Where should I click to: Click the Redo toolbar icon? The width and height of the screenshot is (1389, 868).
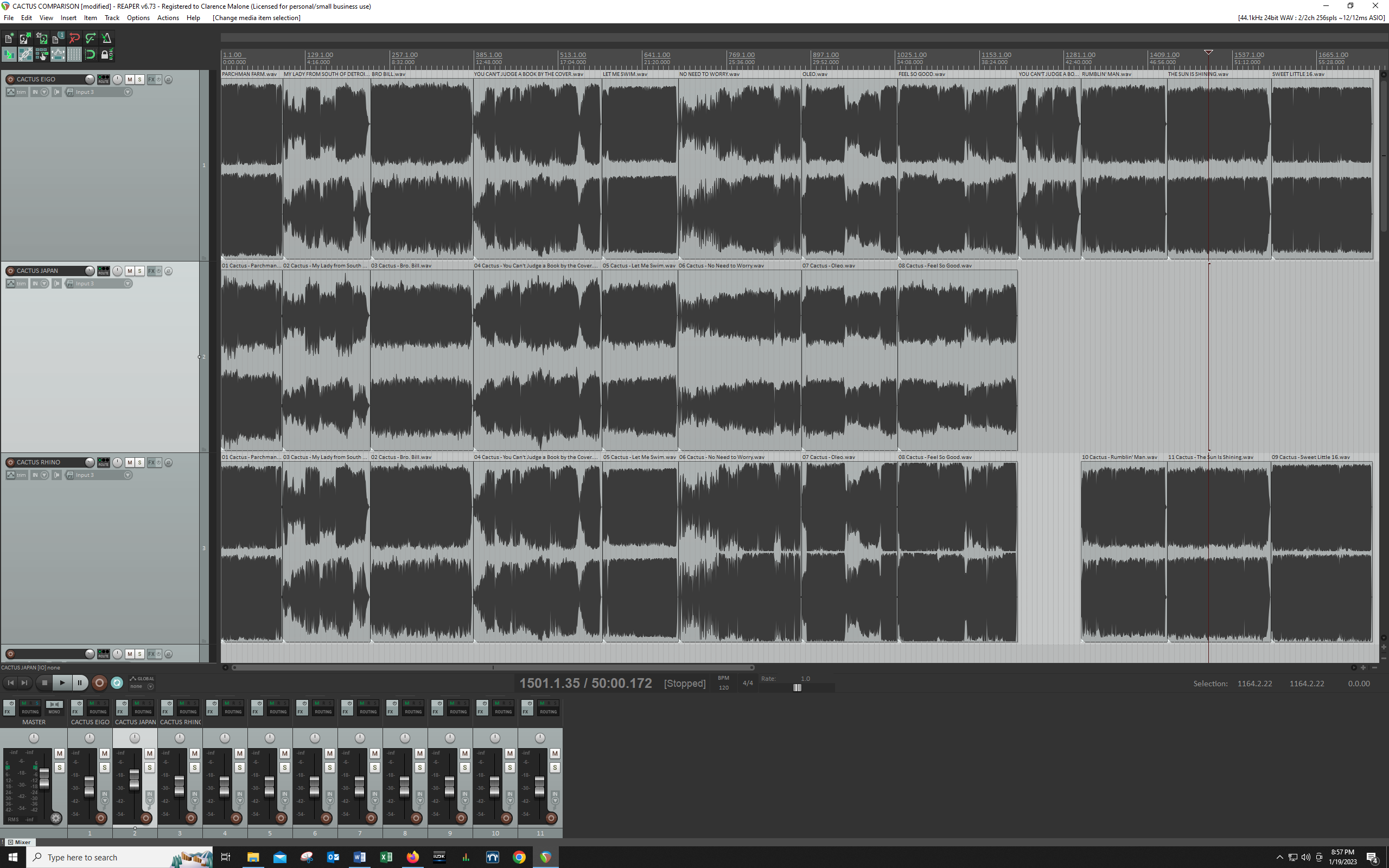click(x=90, y=39)
